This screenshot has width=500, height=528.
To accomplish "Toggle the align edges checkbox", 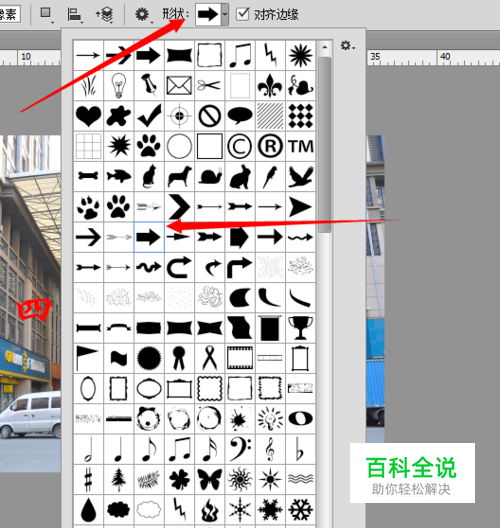I will 242,14.
